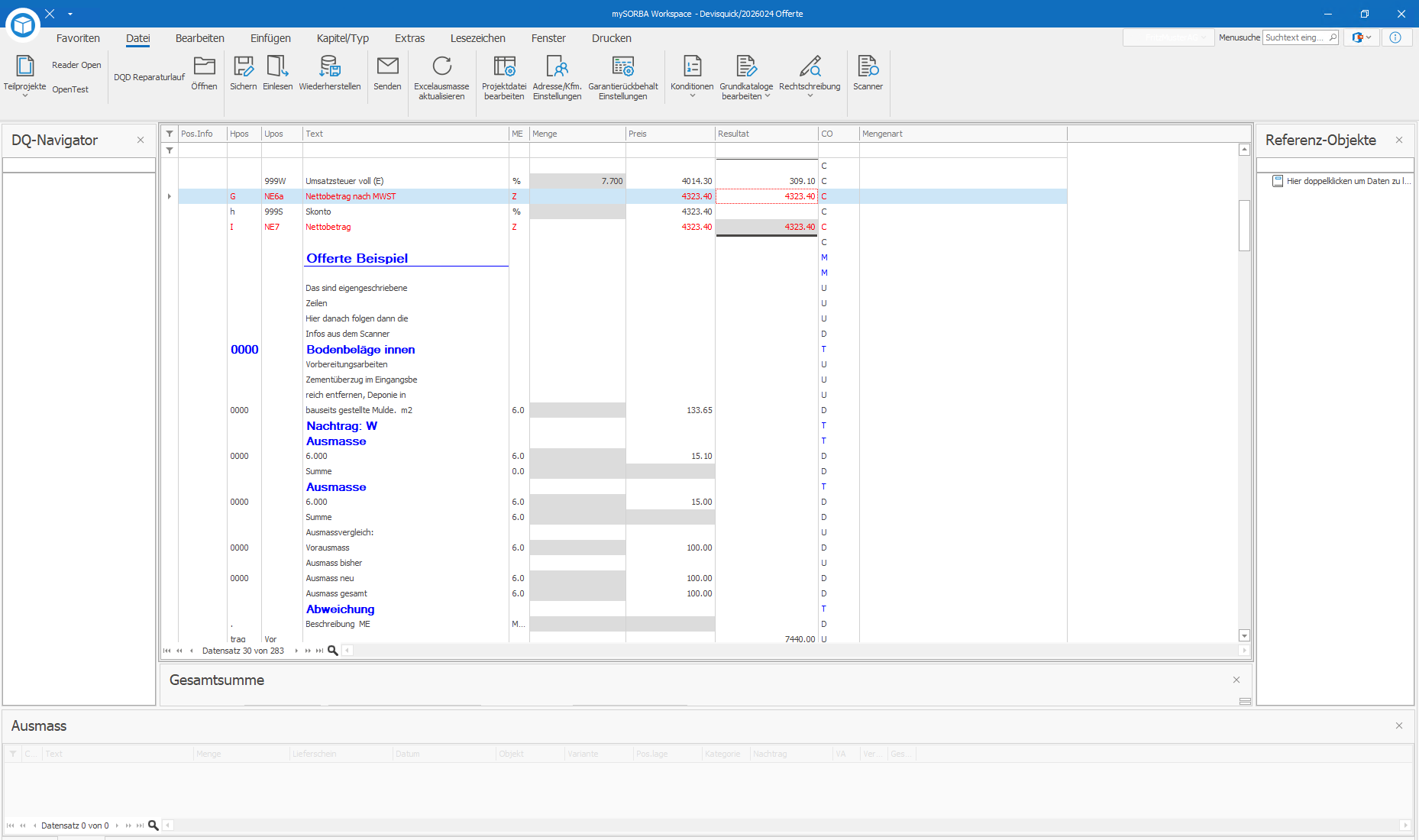
Task: Open a file with the Öffnen folder icon
Action: (204, 66)
